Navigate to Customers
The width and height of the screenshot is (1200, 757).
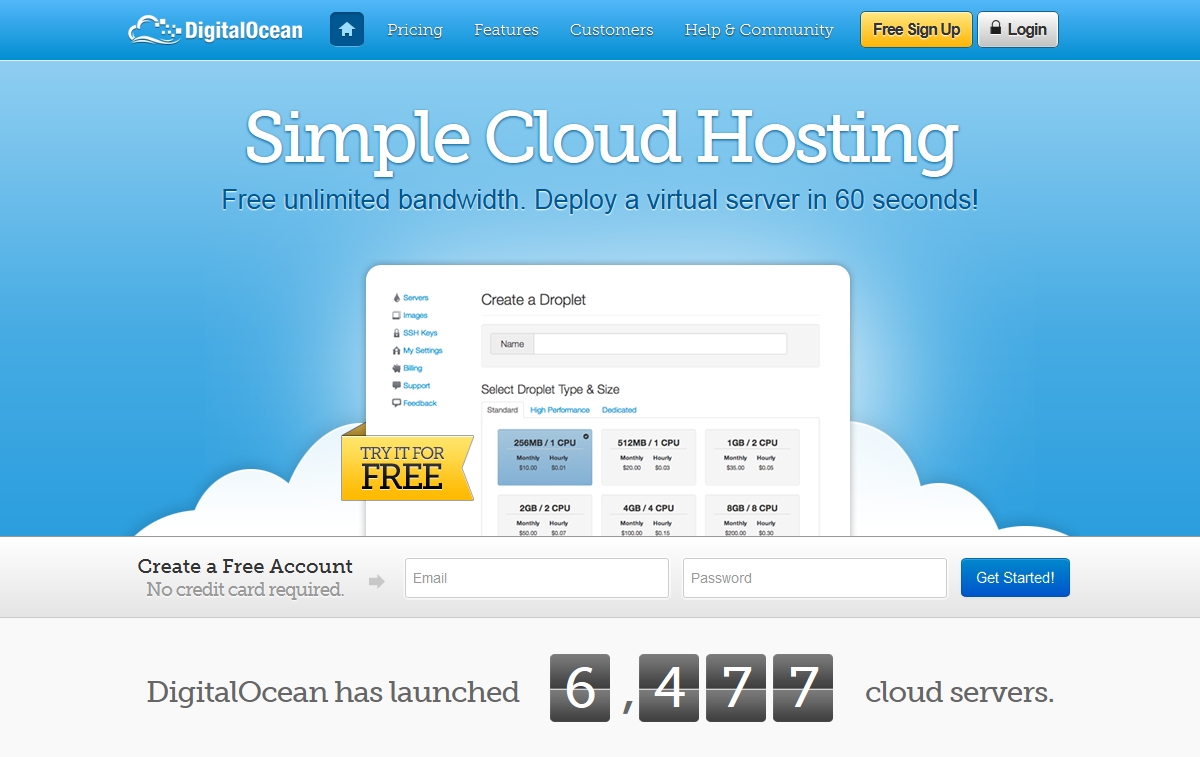(611, 30)
